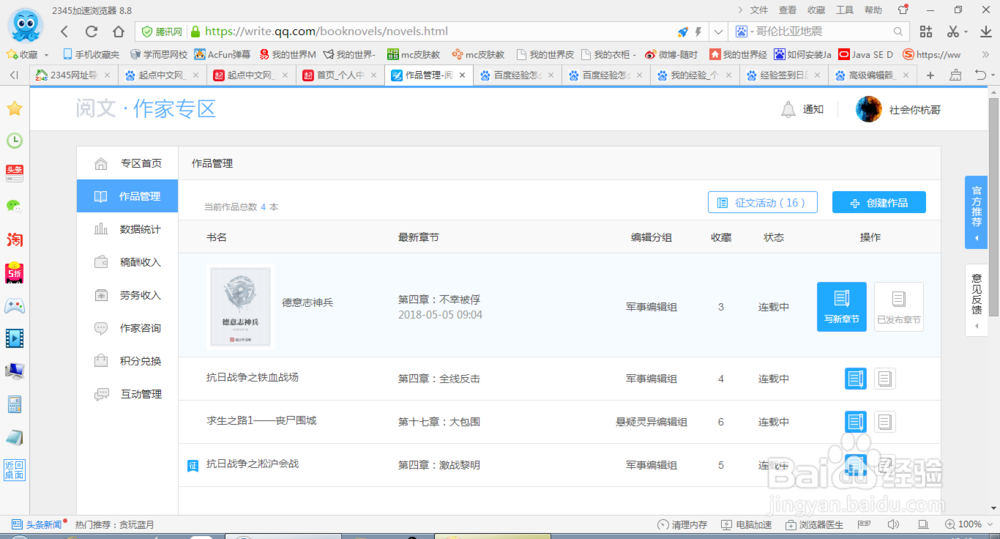Open the 手机收藏夹 bookmark
This screenshot has width=1000, height=539.
pos(91,54)
